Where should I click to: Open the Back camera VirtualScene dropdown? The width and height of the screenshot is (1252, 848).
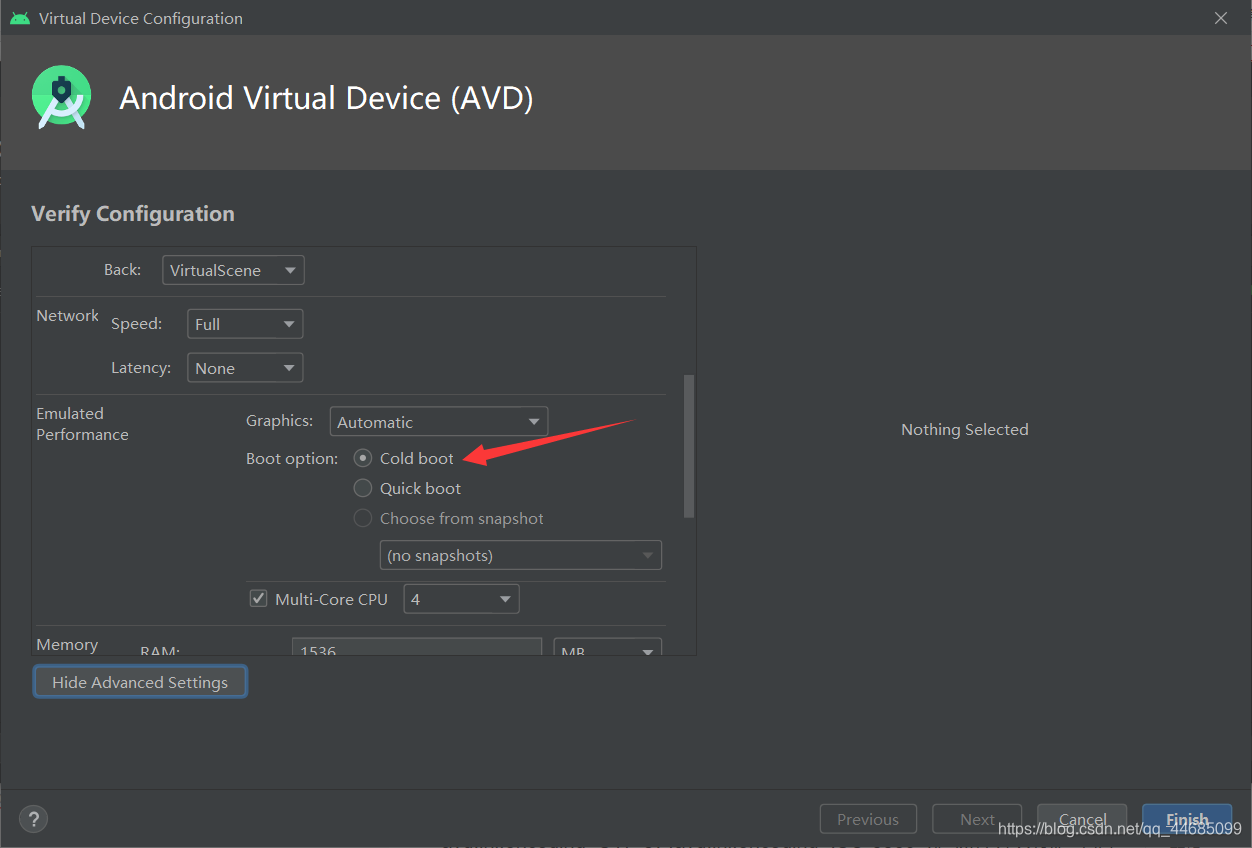pos(233,270)
